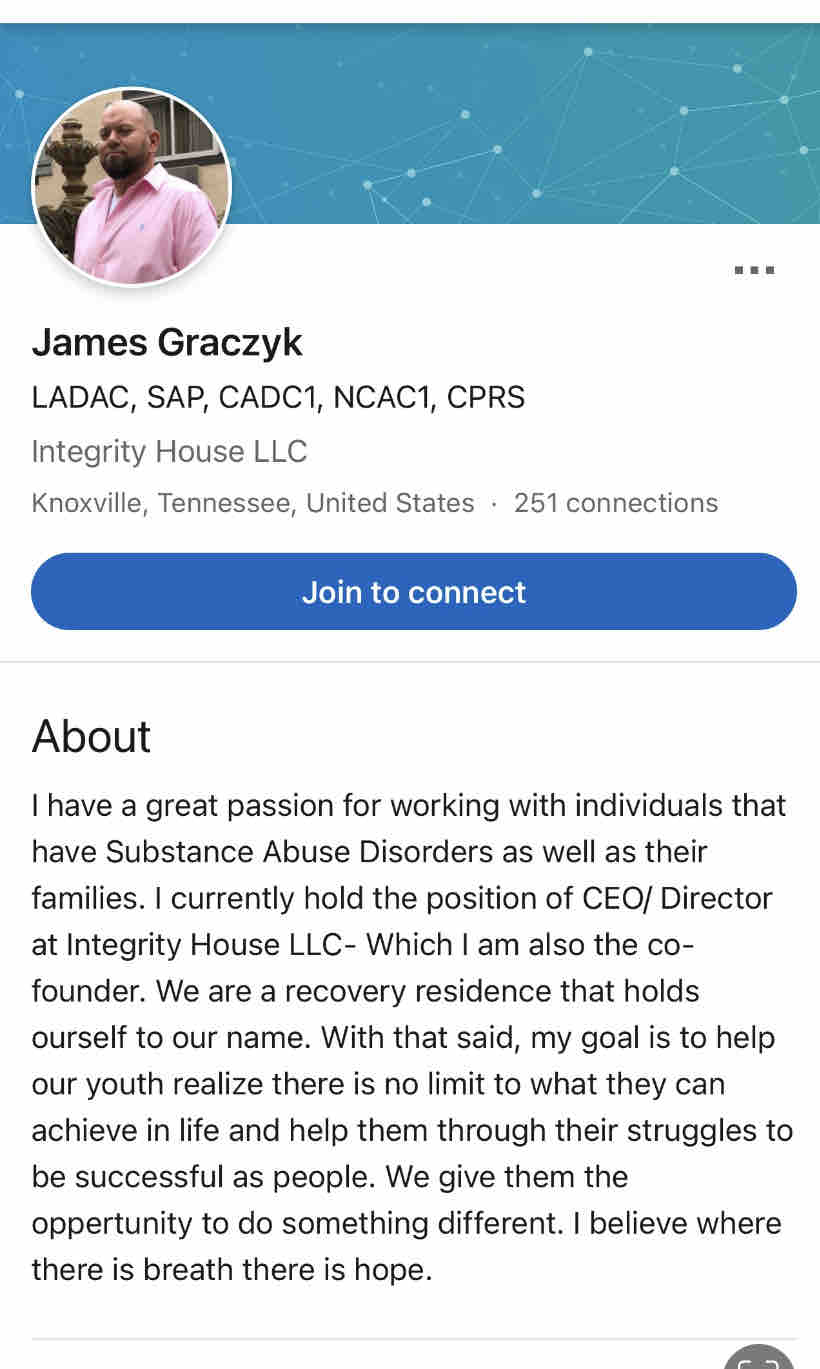This screenshot has width=820, height=1369.
Task: Click the LADAC, SAP, CADC1 credentials headline
Action: [x=278, y=397]
